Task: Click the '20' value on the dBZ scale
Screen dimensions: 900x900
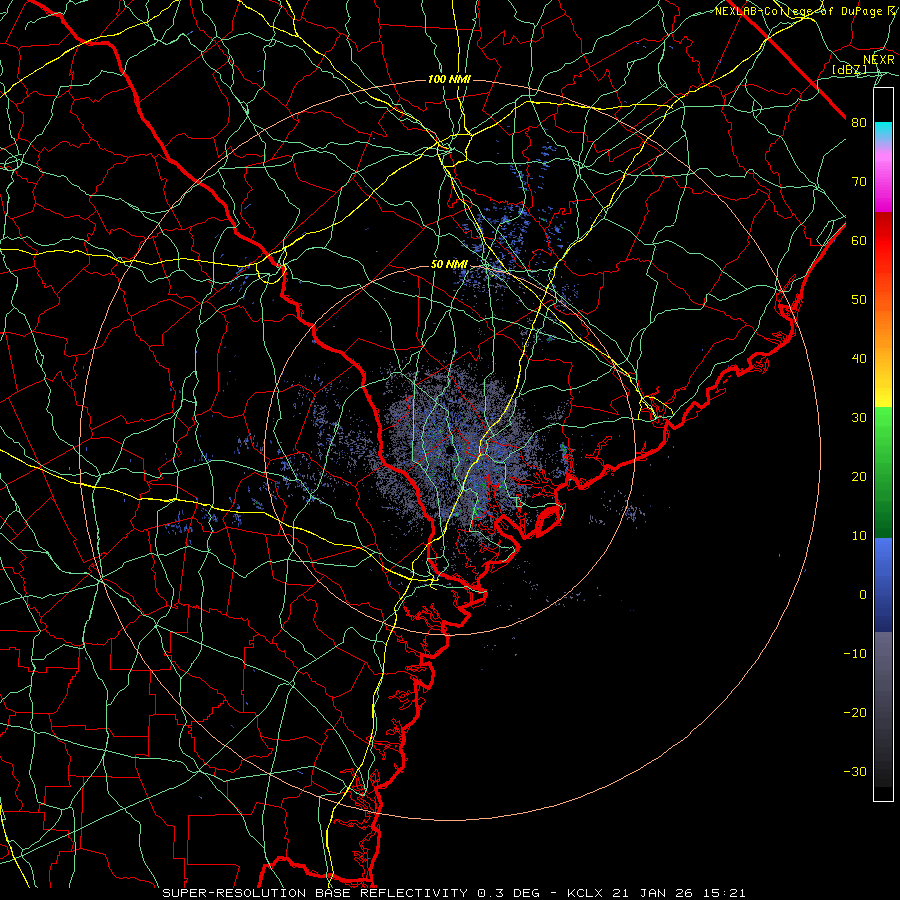Action: click(859, 477)
